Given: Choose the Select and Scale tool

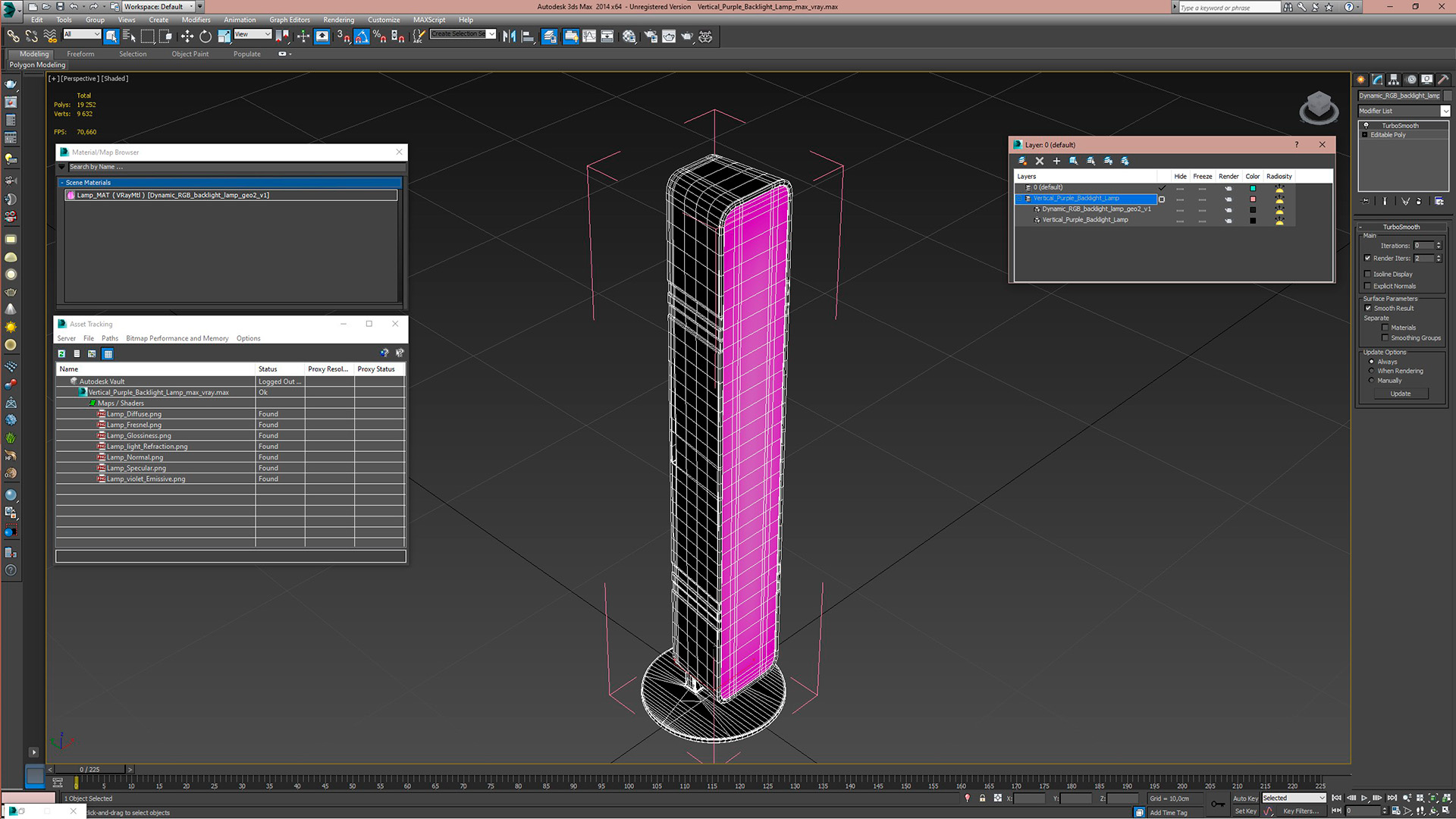Looking at the screenshot, I should point(224,36).
